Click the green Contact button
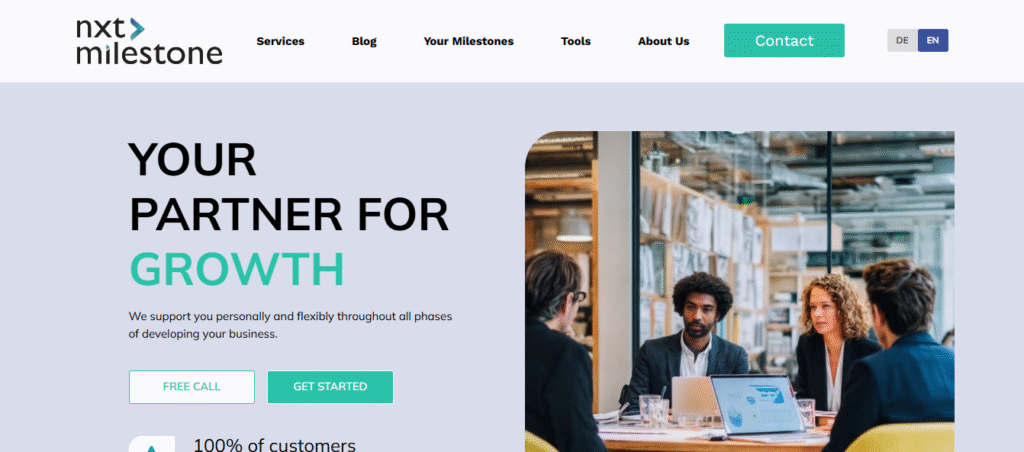 point(784,40)
